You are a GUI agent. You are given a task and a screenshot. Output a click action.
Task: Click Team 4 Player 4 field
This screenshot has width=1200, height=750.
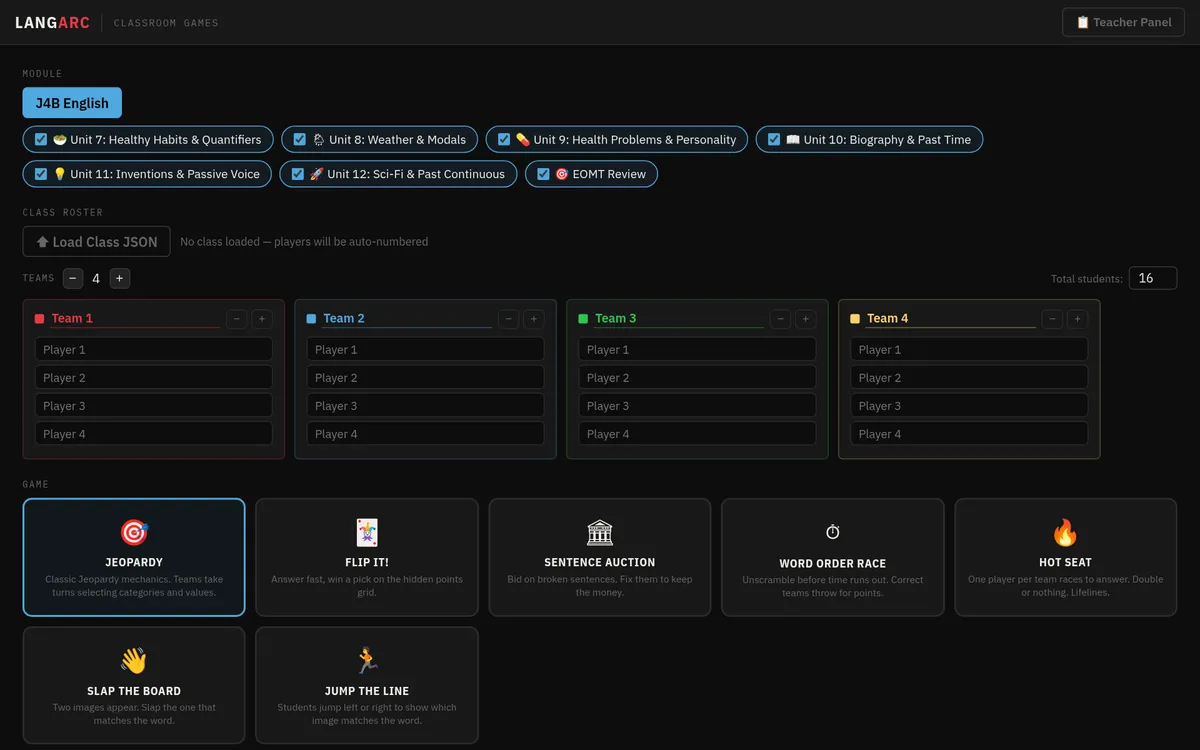point(969,433)
